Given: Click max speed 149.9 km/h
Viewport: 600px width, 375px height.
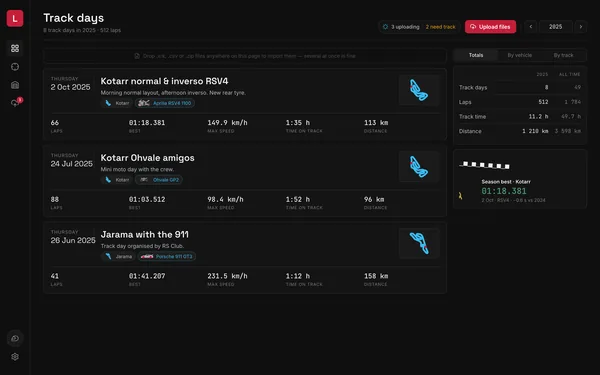Looking at the screenshot, I should (227, 123).
